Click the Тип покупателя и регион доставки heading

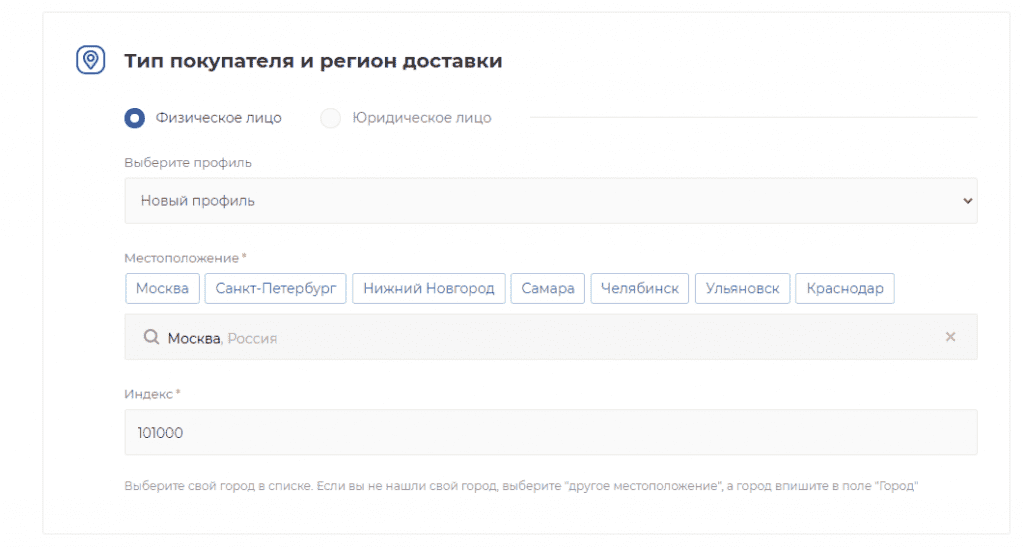tap(313, 61)
